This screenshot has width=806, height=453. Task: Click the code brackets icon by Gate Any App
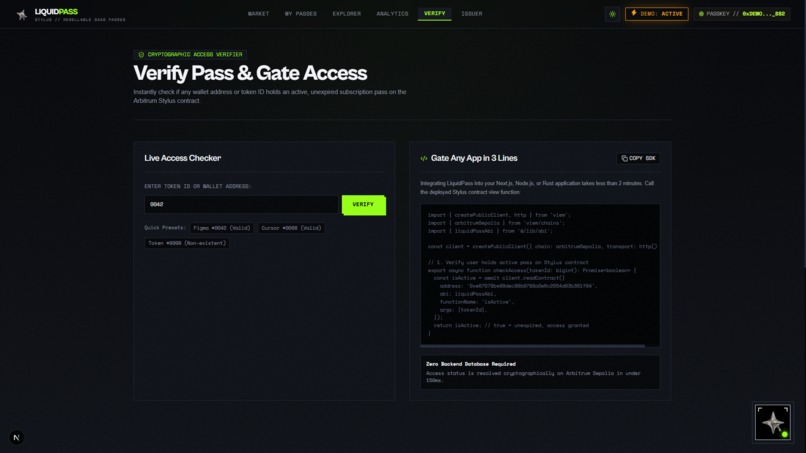click(x=424, y=158)
